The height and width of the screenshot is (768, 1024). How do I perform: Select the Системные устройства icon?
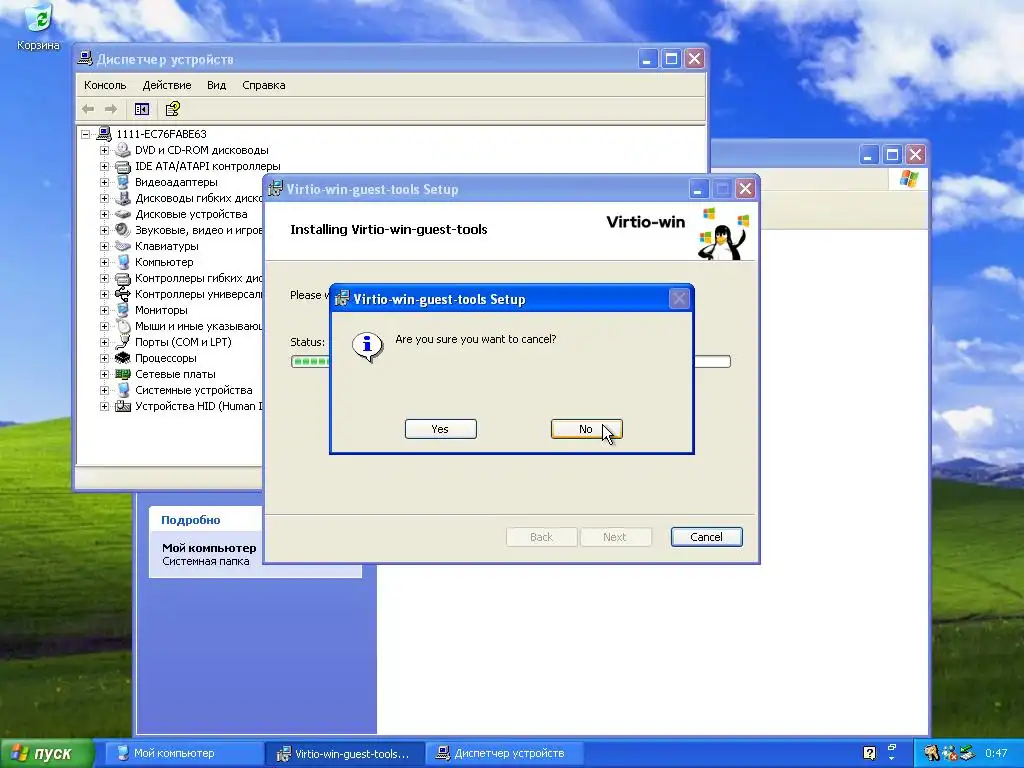coord(123,390)
